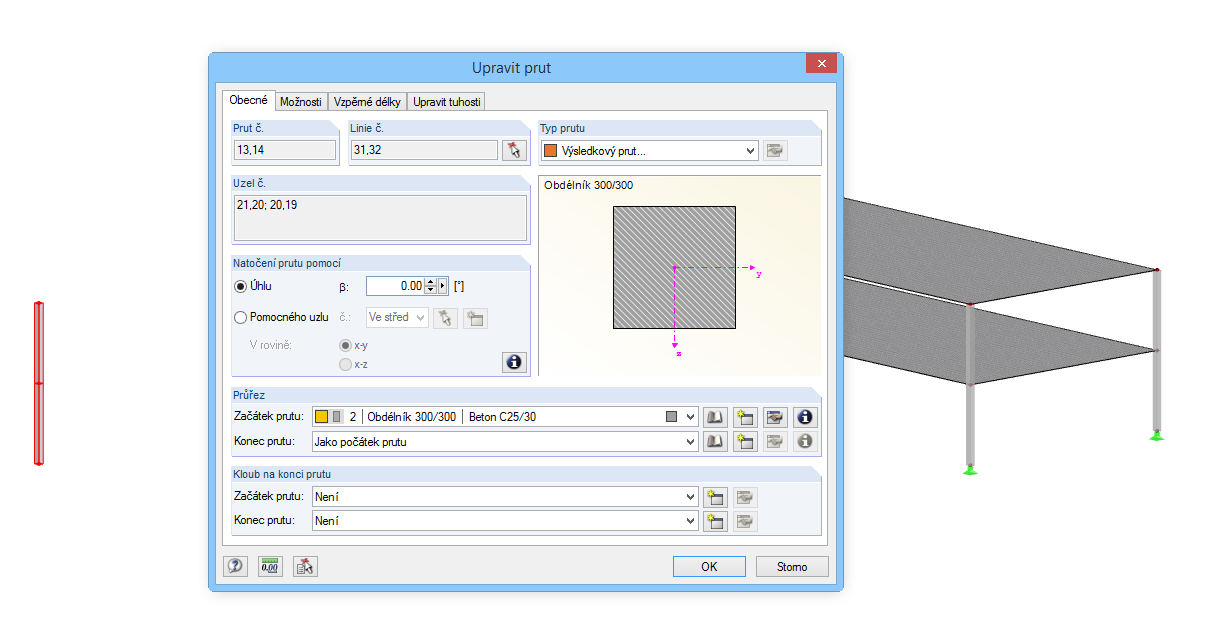Image resolution: width=1206 pixels, height=620 pixels.
Task: Confirm dialog with OK button
Action: (x=709, y=567)
